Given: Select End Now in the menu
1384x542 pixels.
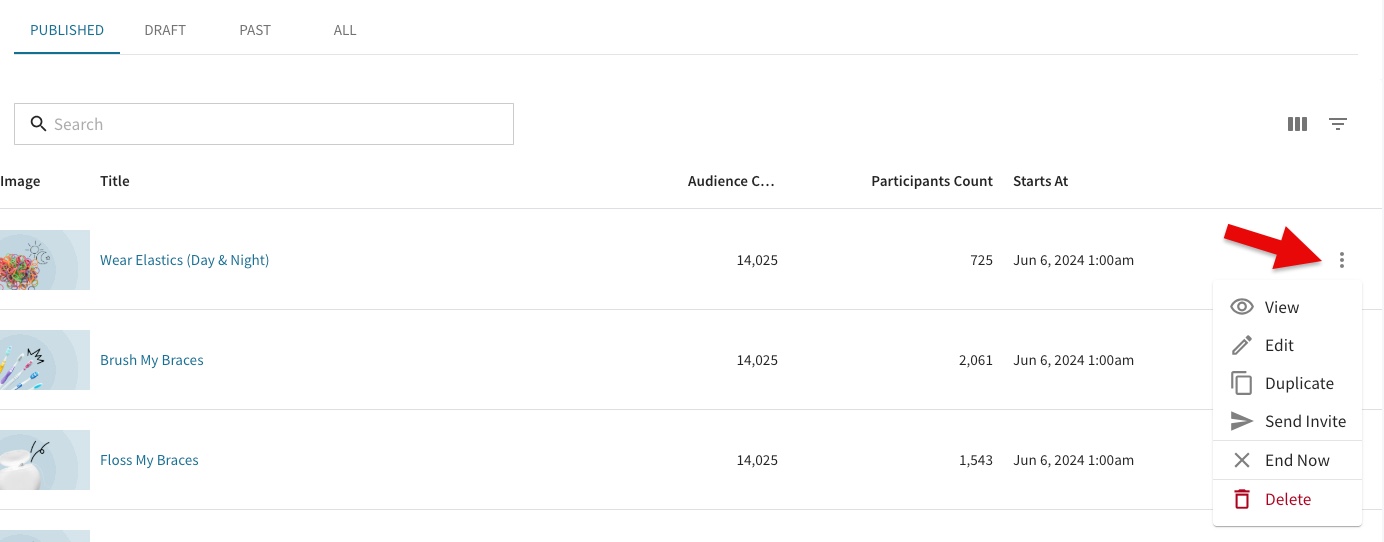Looking at the screenshot, I should (1287, 460).
